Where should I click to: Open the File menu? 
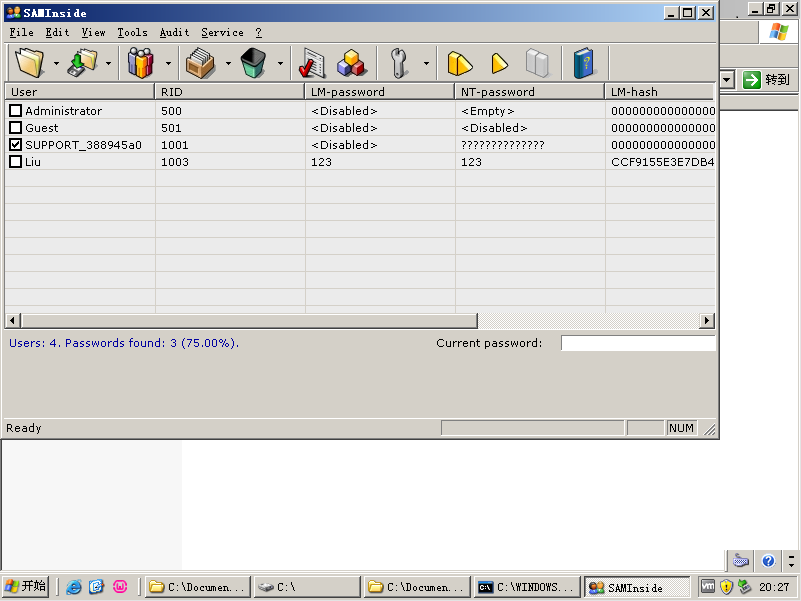(21, 32)
